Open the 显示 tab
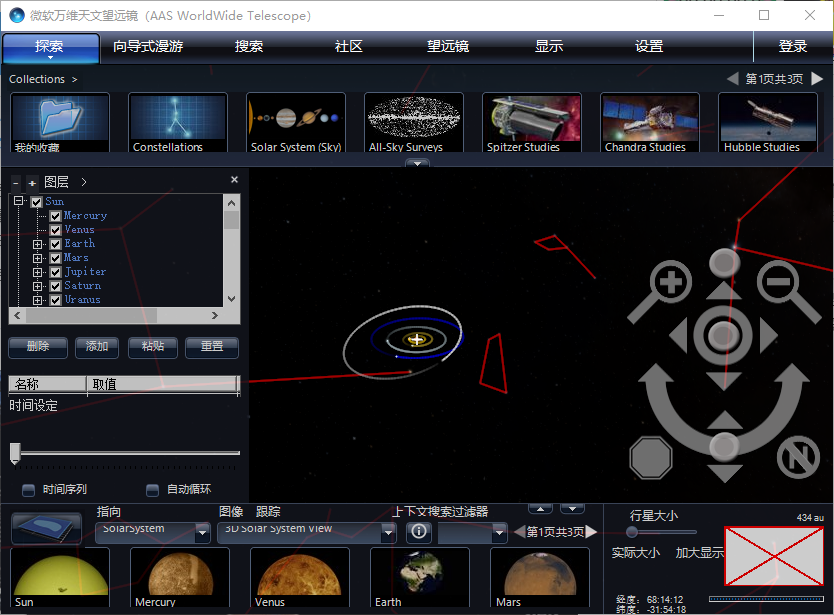The image size is (834, 615). coord(549,46)
